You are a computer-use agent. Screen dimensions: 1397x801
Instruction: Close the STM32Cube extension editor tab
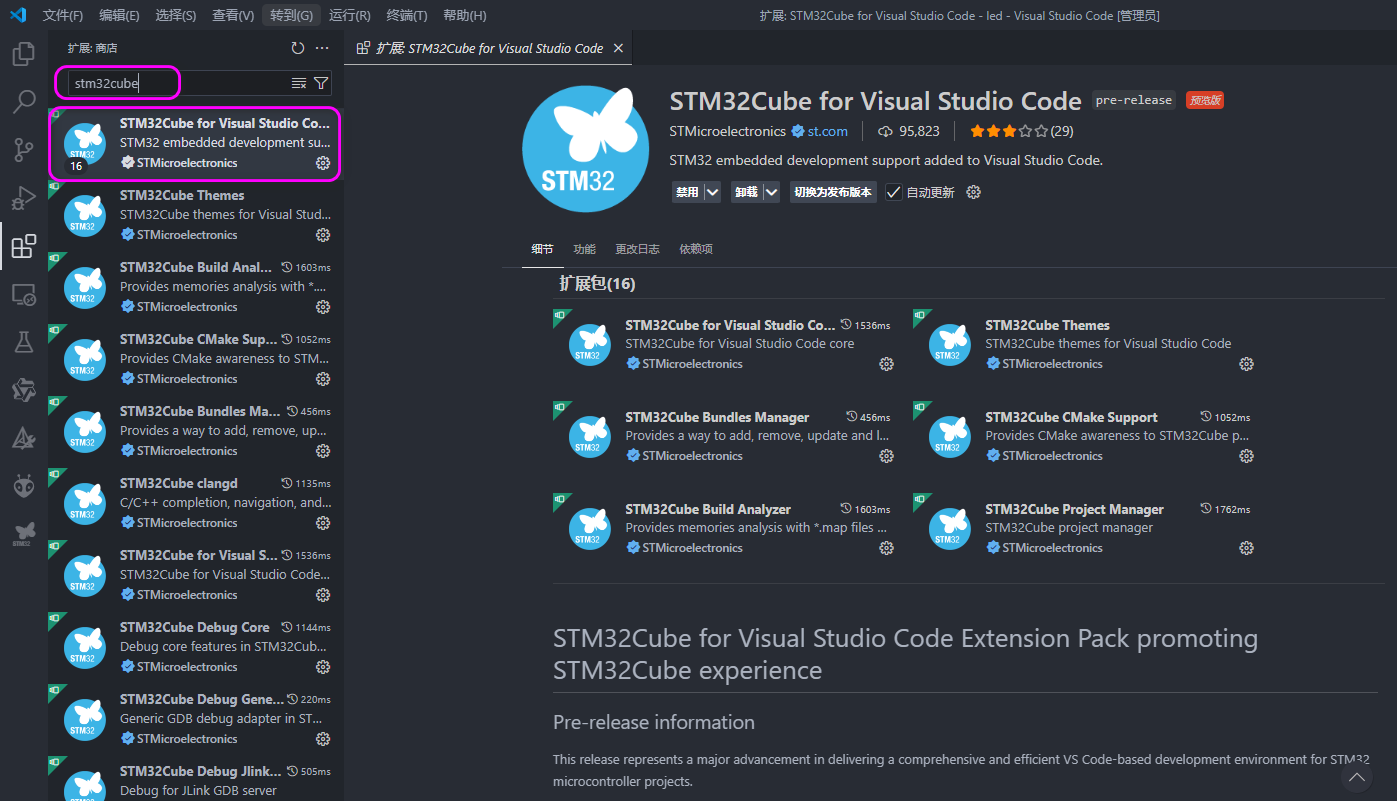pyautogui.click(x=618, y=48)
